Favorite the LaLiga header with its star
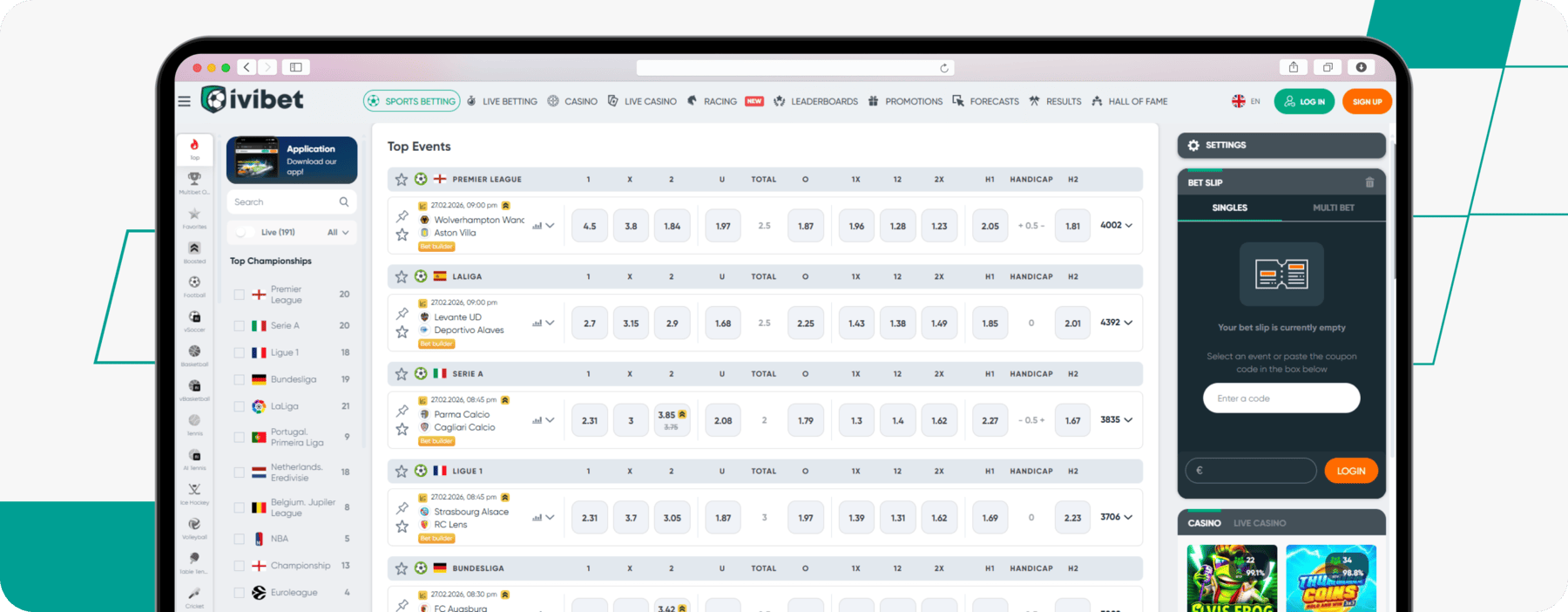 click(402, 276)
